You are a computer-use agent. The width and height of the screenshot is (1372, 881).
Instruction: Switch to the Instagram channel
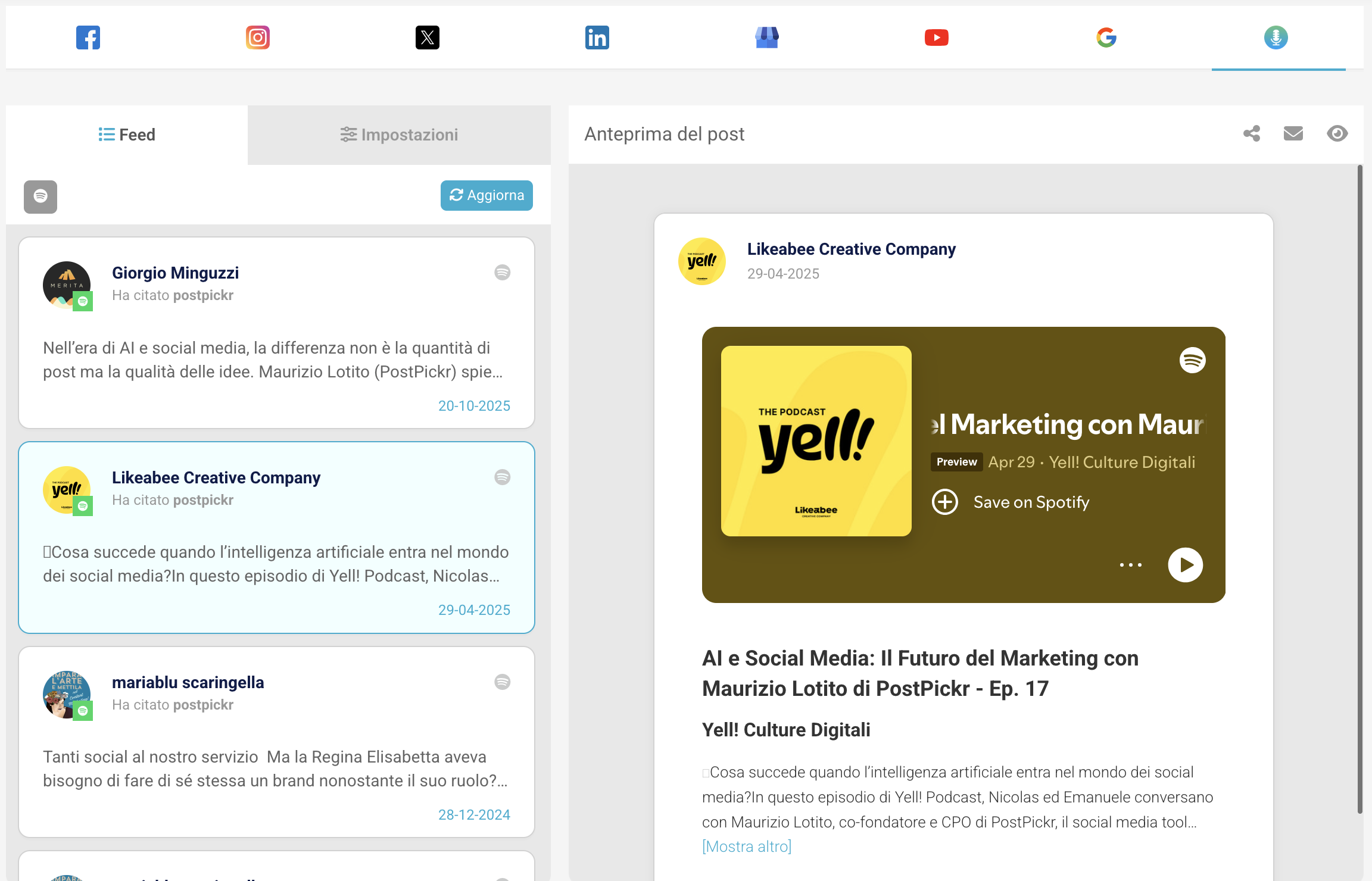[x=258, y=38]
